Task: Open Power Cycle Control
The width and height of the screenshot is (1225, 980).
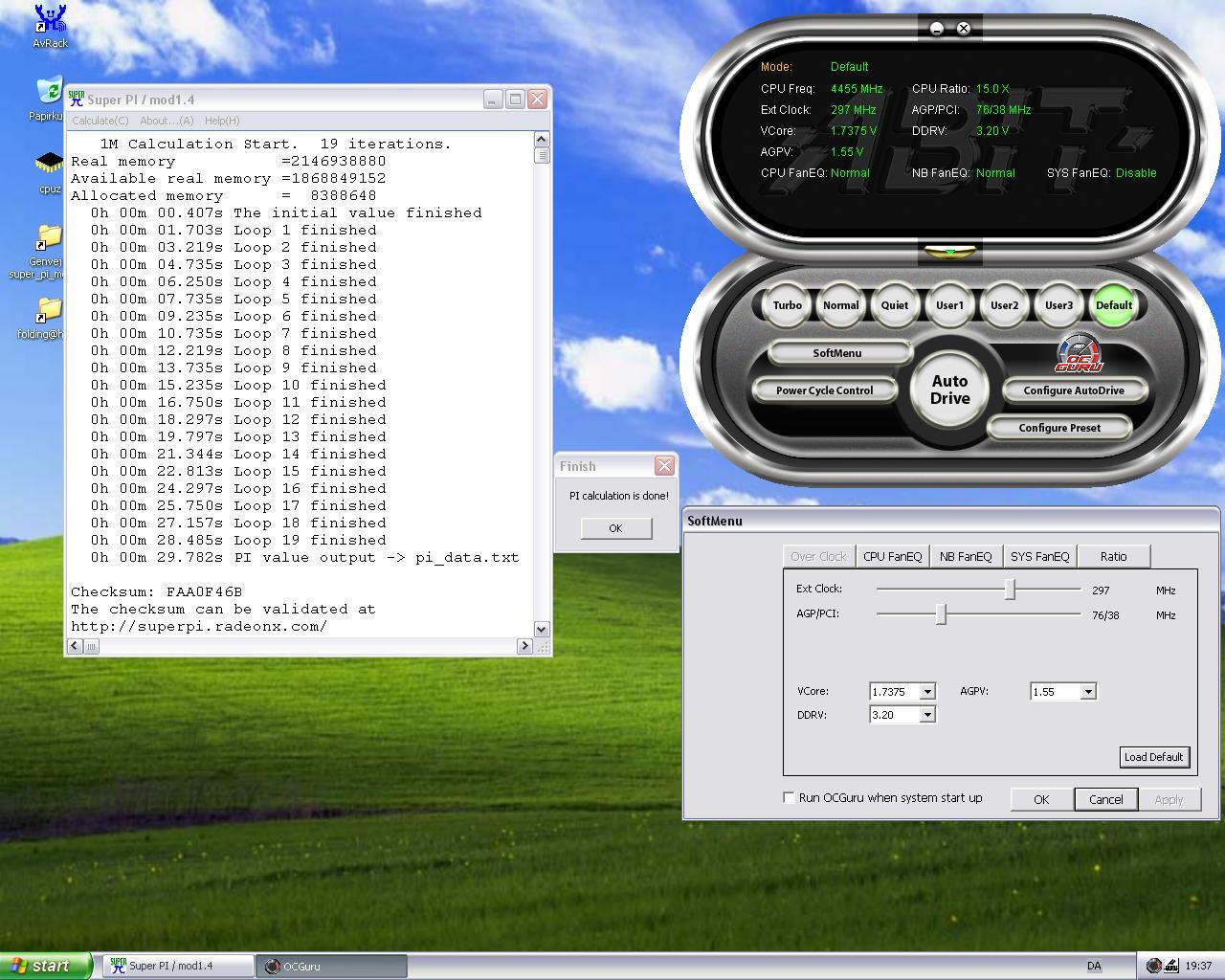Action: (x=824, y=390)
